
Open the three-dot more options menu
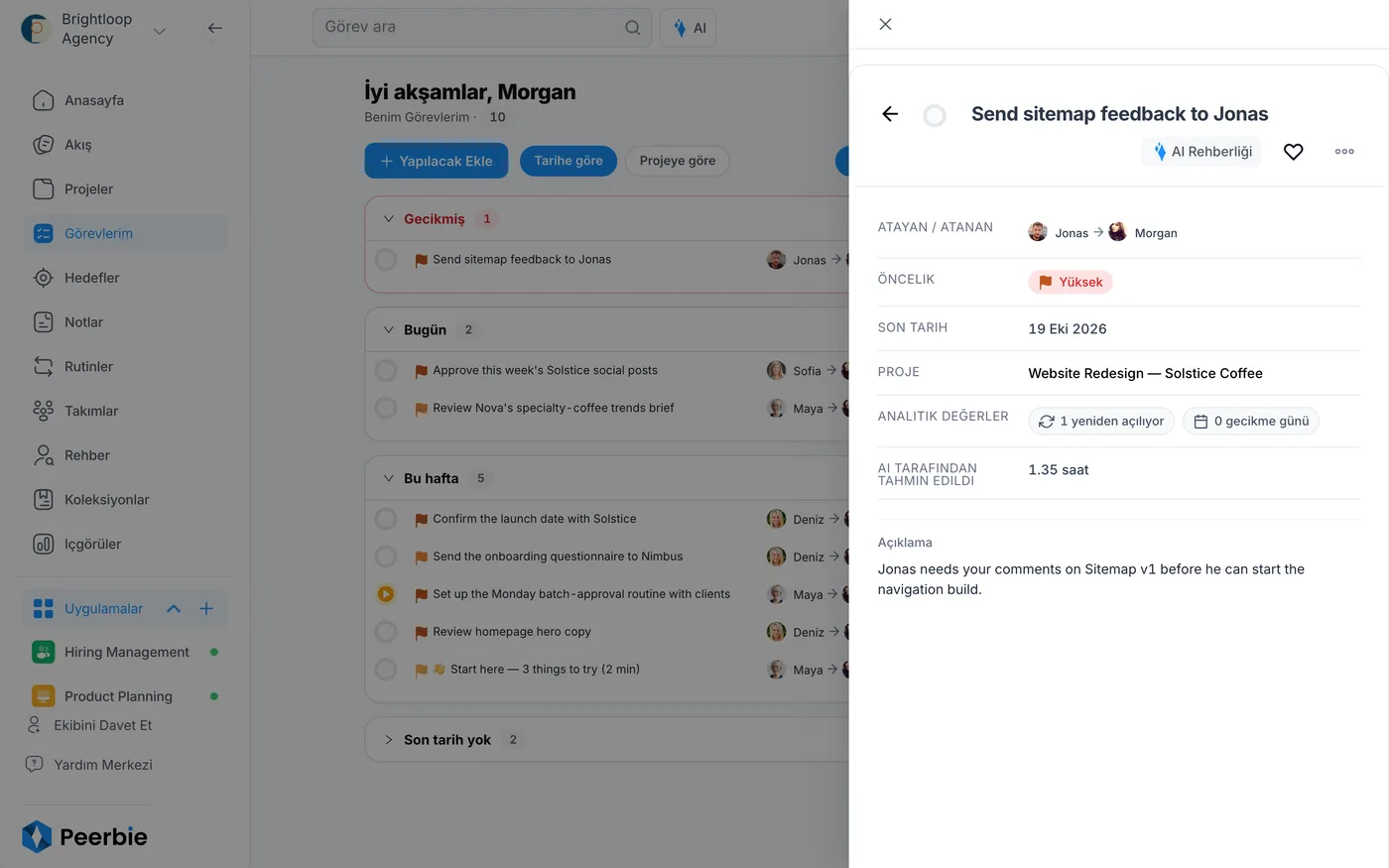coord(1344,152)
